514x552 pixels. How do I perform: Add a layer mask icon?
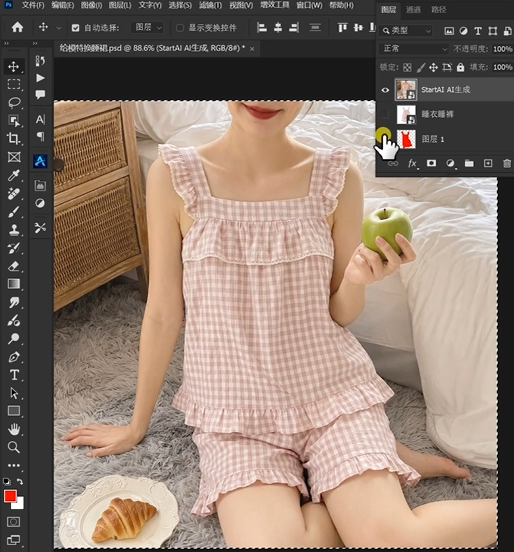click(431, 163)
